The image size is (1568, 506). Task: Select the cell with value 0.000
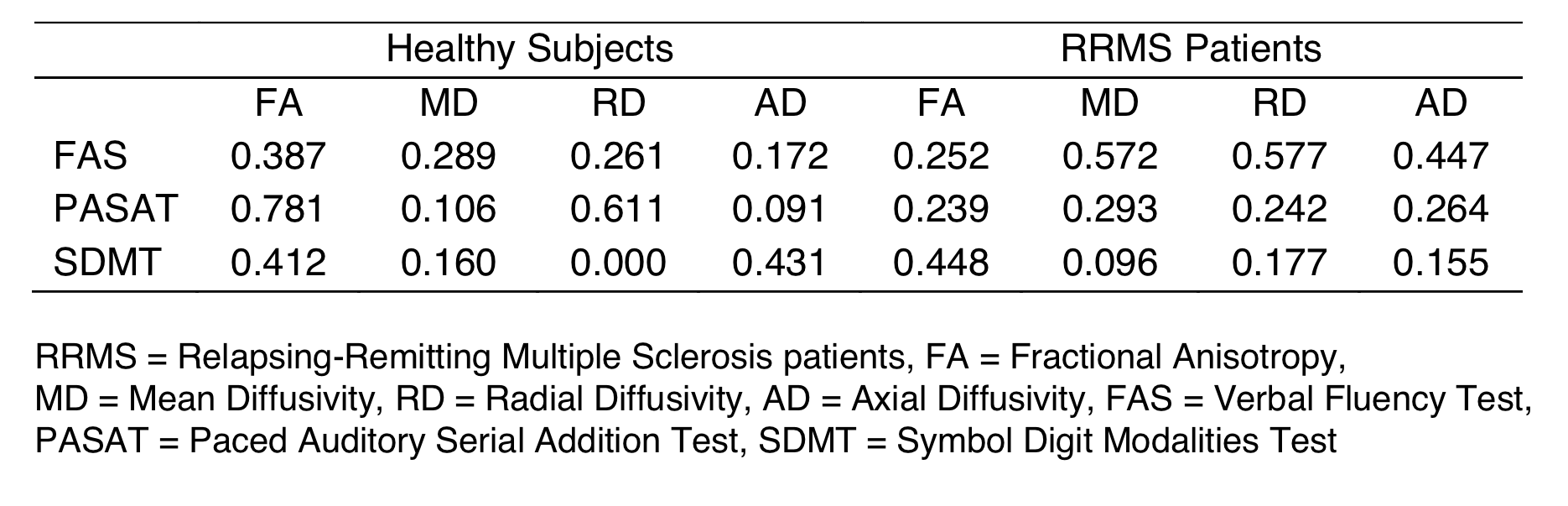coord(619,263)
